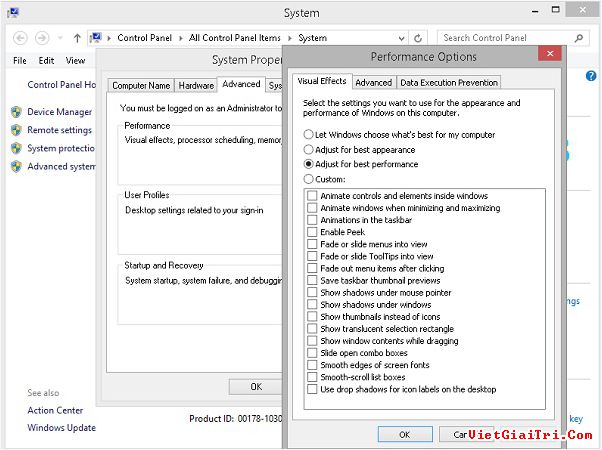Open the Data Execution Prevention tab
The image size is (602, 450).
click(x=449, y=83)
